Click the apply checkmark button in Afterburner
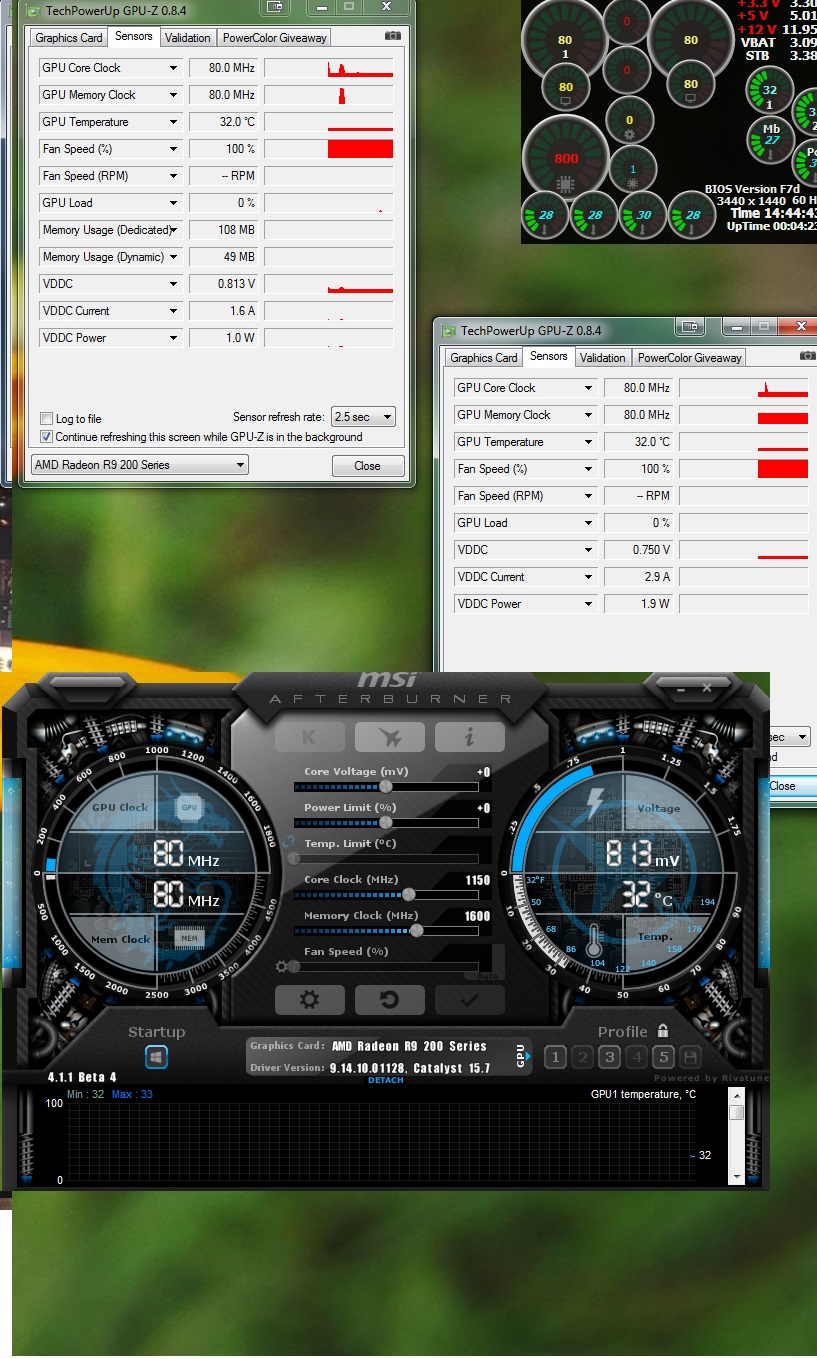Viewport: 817px width, 1359px height. coord(470,999)
